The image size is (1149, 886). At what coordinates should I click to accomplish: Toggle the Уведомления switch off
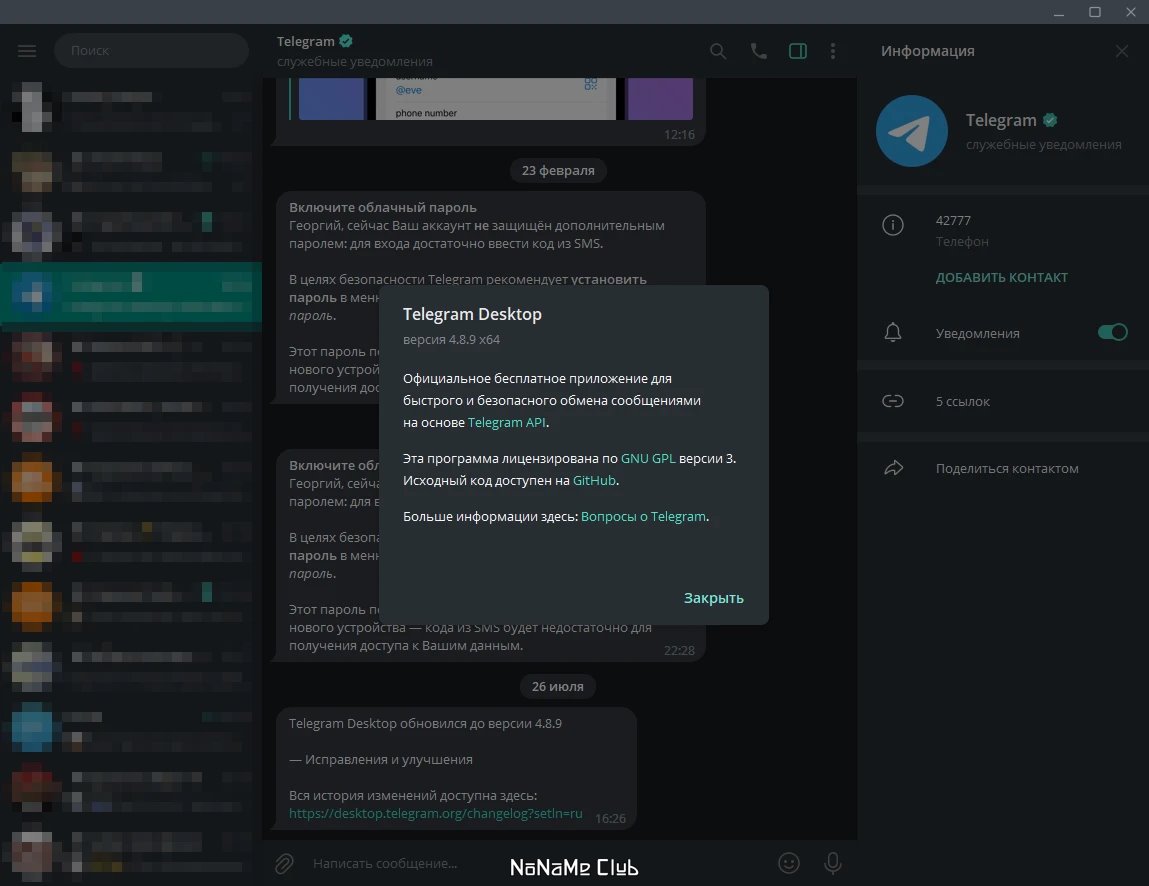(1112, 332)
